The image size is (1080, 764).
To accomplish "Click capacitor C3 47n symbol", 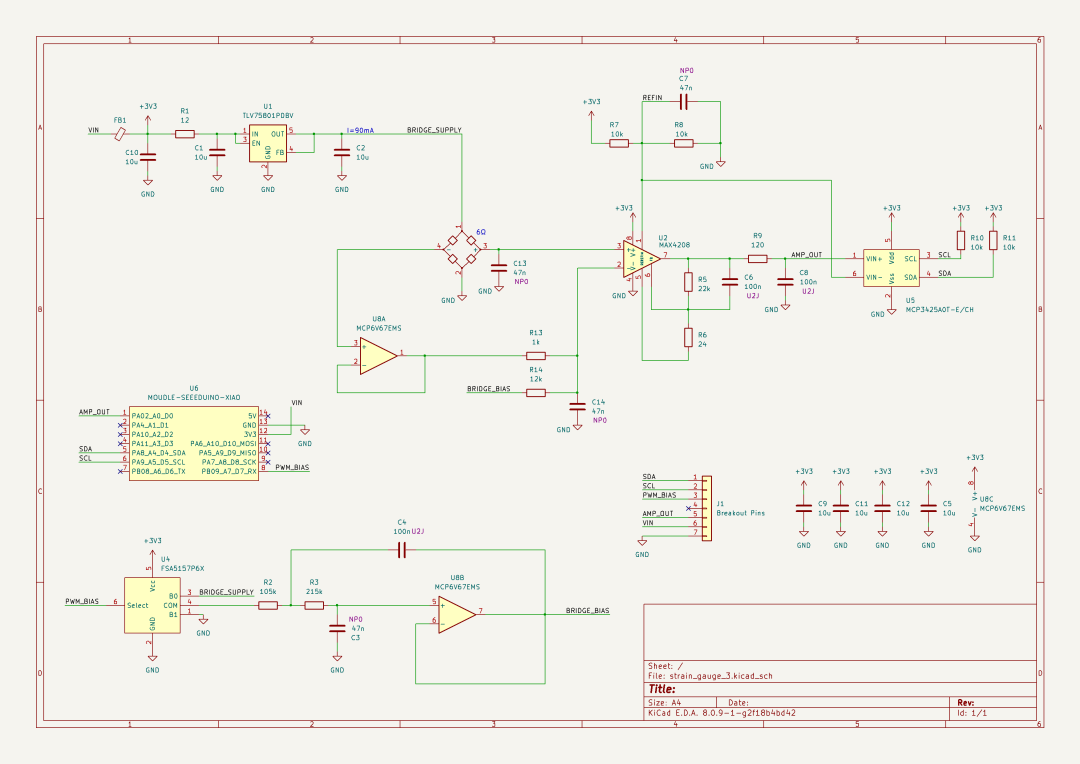I will click(337, 628).
